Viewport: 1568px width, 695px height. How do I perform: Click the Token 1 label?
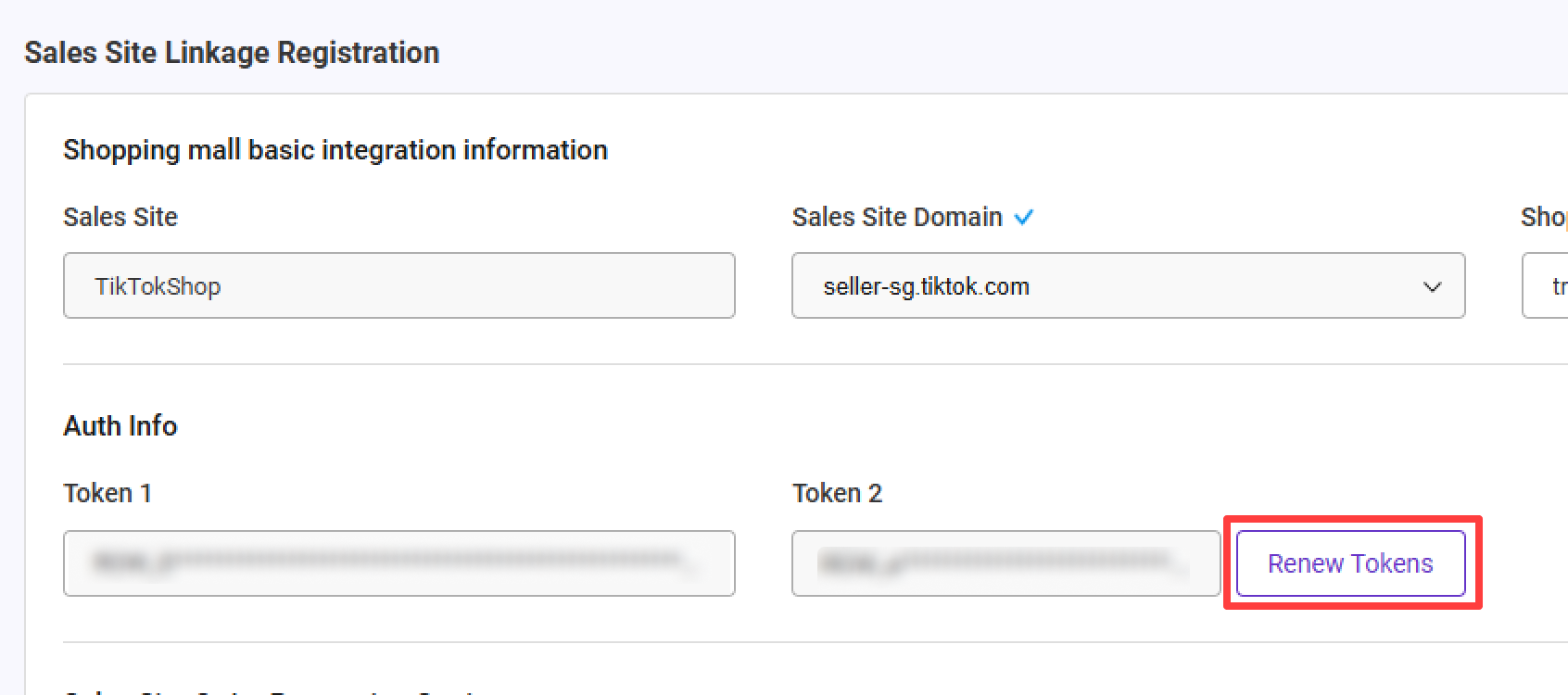(x=107, y=493)
